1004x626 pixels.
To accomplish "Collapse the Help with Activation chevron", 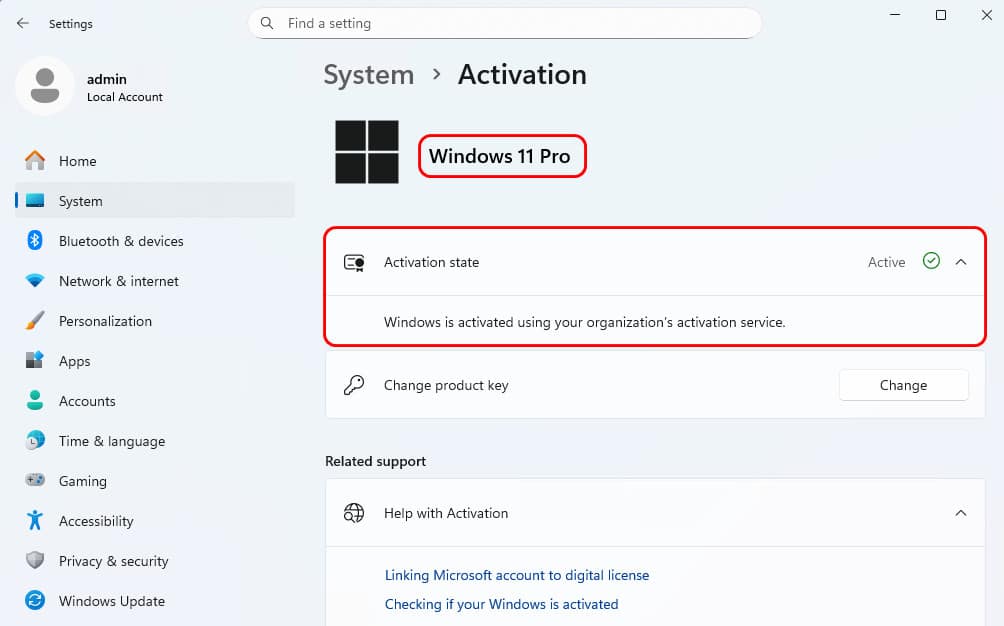I will tap(960, 513).
